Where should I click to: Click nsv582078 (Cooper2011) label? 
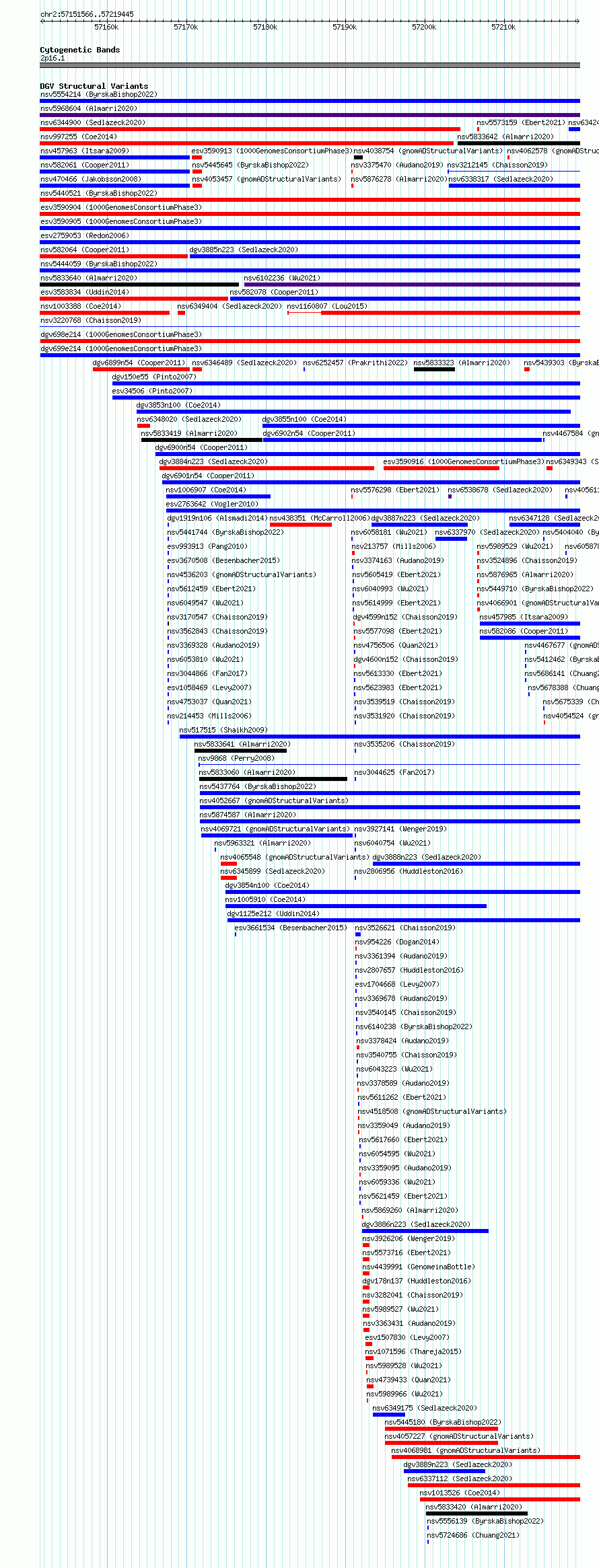274,292
